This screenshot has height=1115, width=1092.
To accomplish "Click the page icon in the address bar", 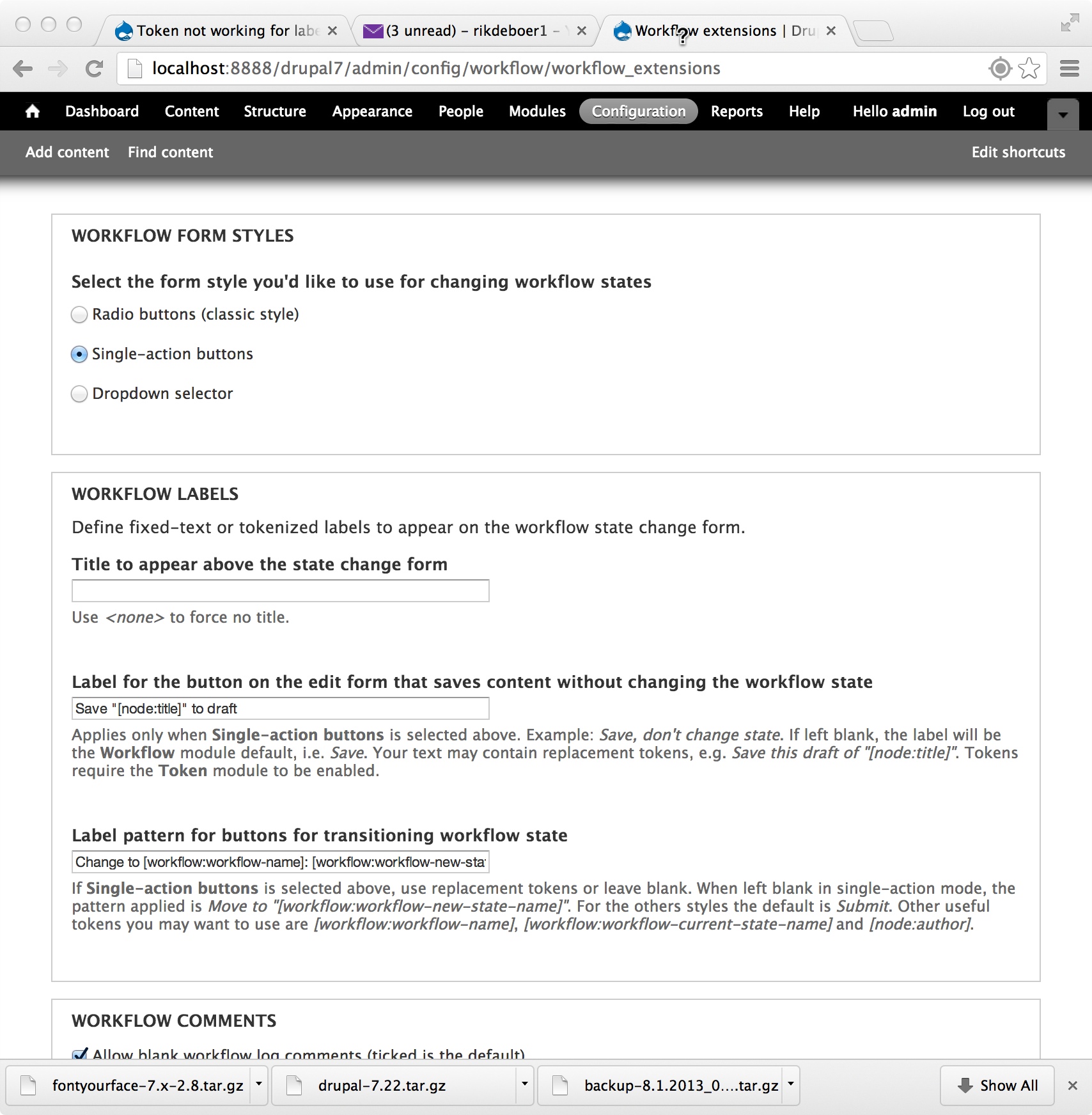I will click(x=134, y=68).
